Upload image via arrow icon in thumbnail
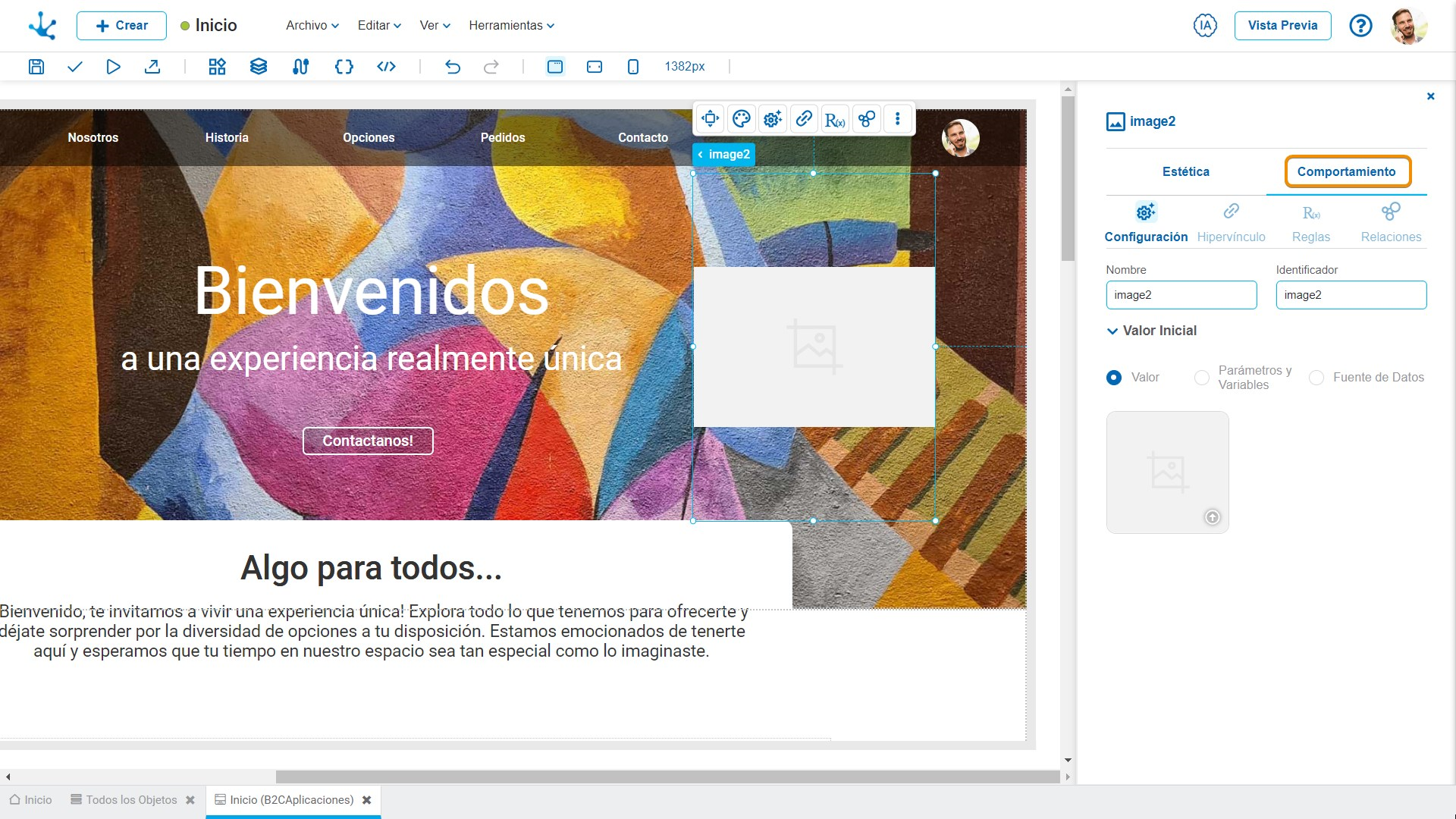Viewport: 1456px width, 819px height. tap(1213, 517)
